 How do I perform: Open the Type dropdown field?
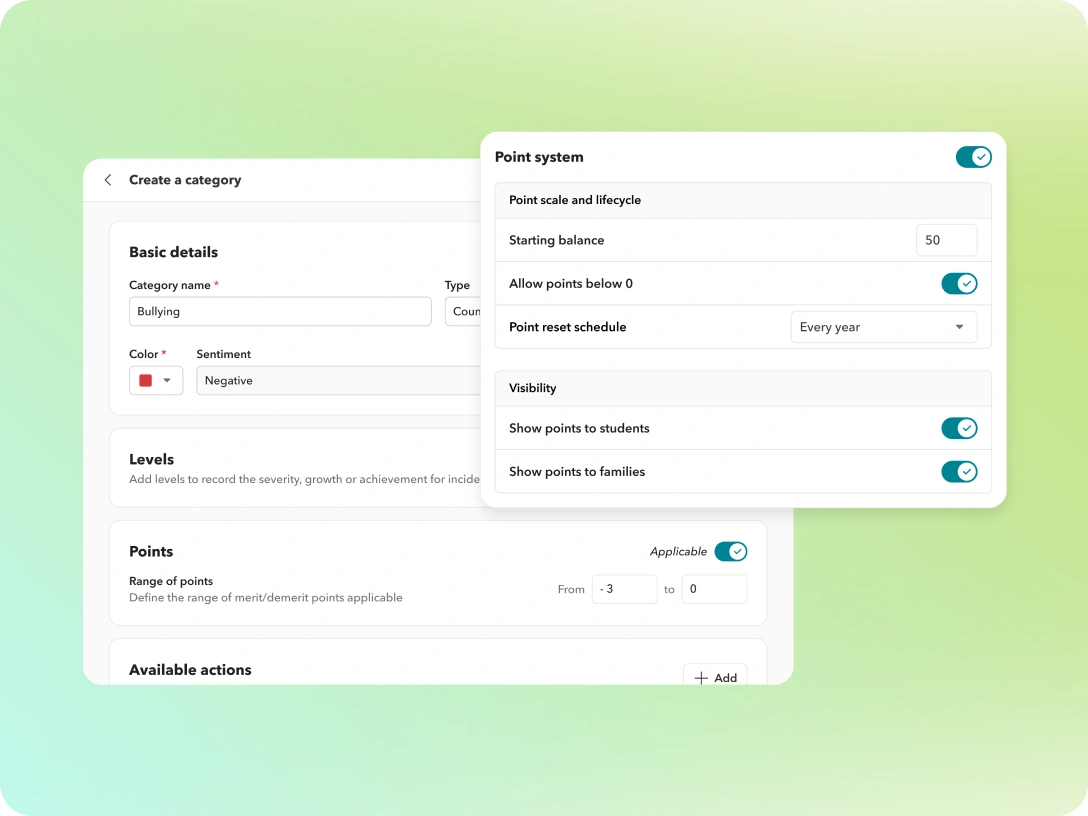(x=463, y=312)
